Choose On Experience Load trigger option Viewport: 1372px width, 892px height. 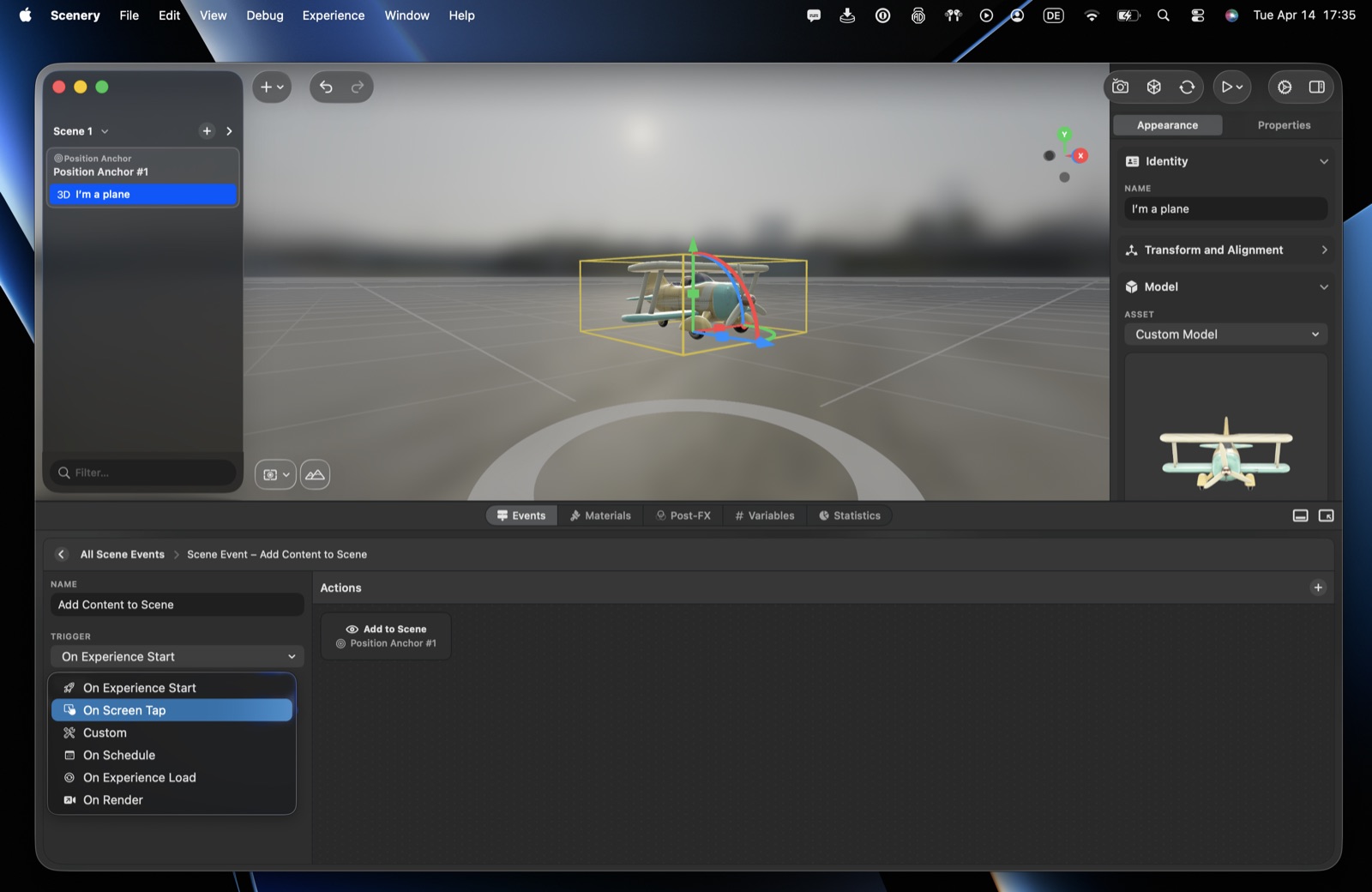171,777
